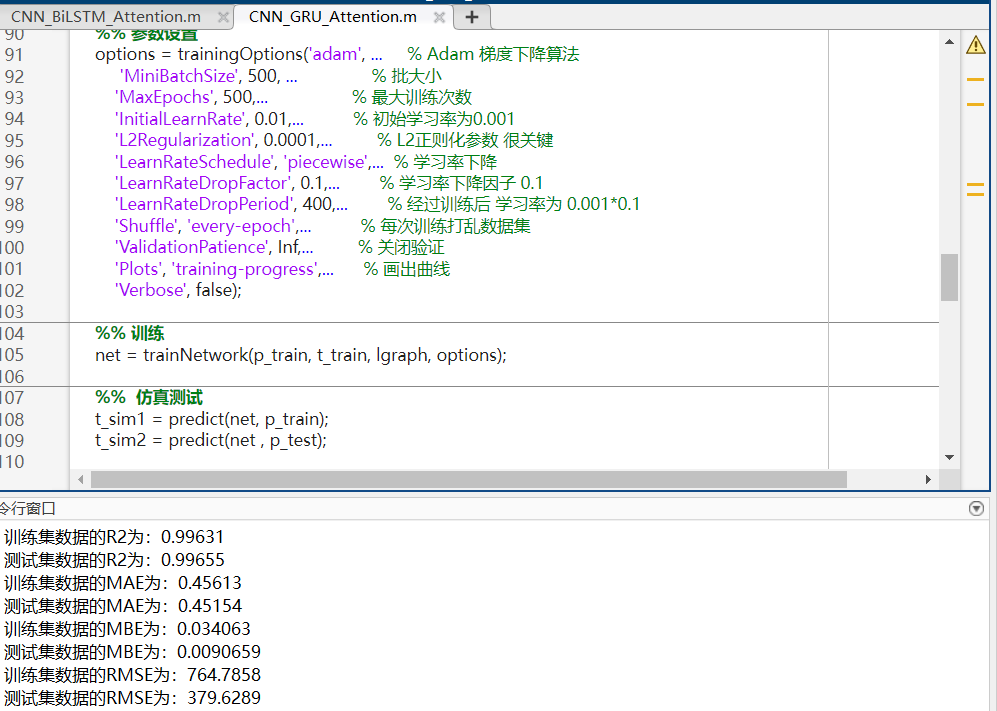Close the CNN_GRU_Attention.m tab
The height and width of the screenshot is (711, 997).
(439, 18)
